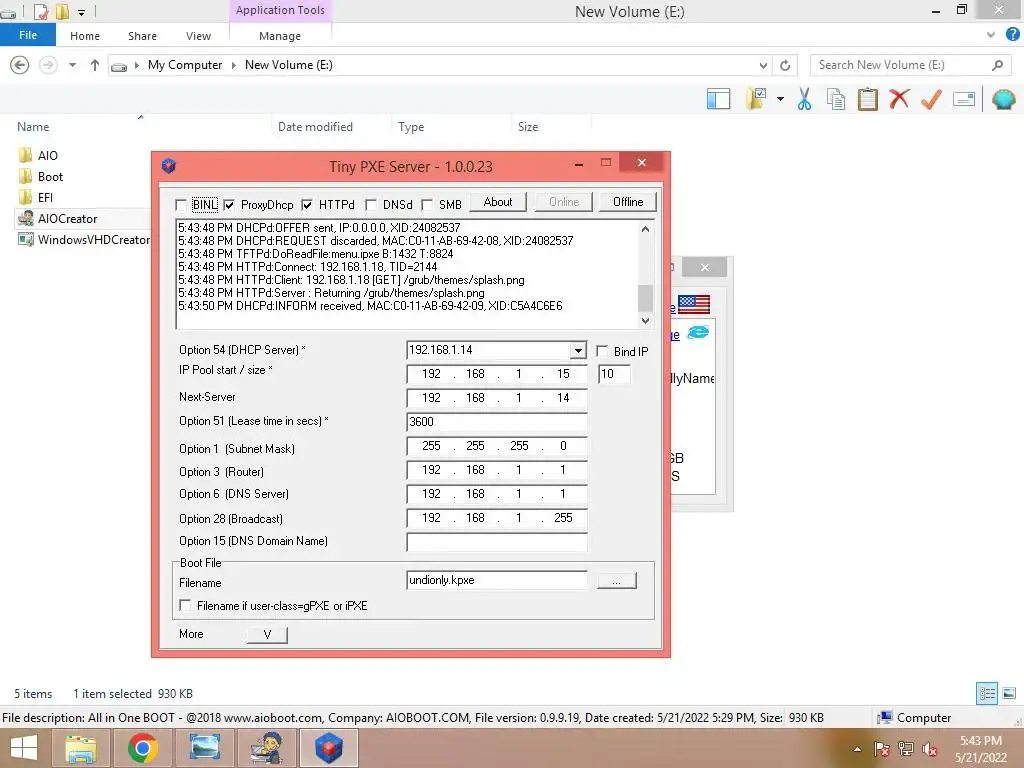
Task: Click the rename label icon
Action: coord(963,99)
